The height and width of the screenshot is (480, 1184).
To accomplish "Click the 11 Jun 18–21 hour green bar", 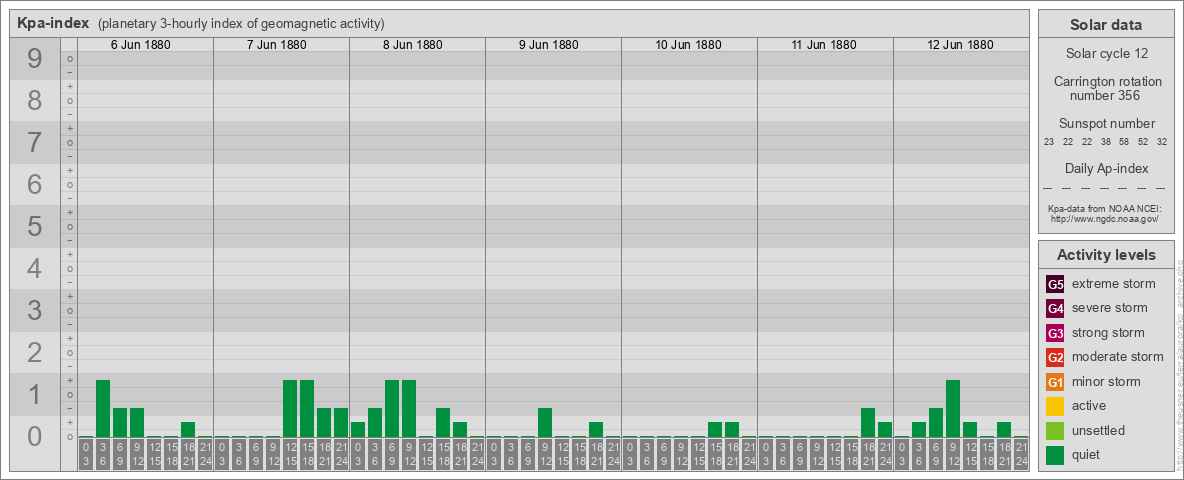I will point(868,423).
